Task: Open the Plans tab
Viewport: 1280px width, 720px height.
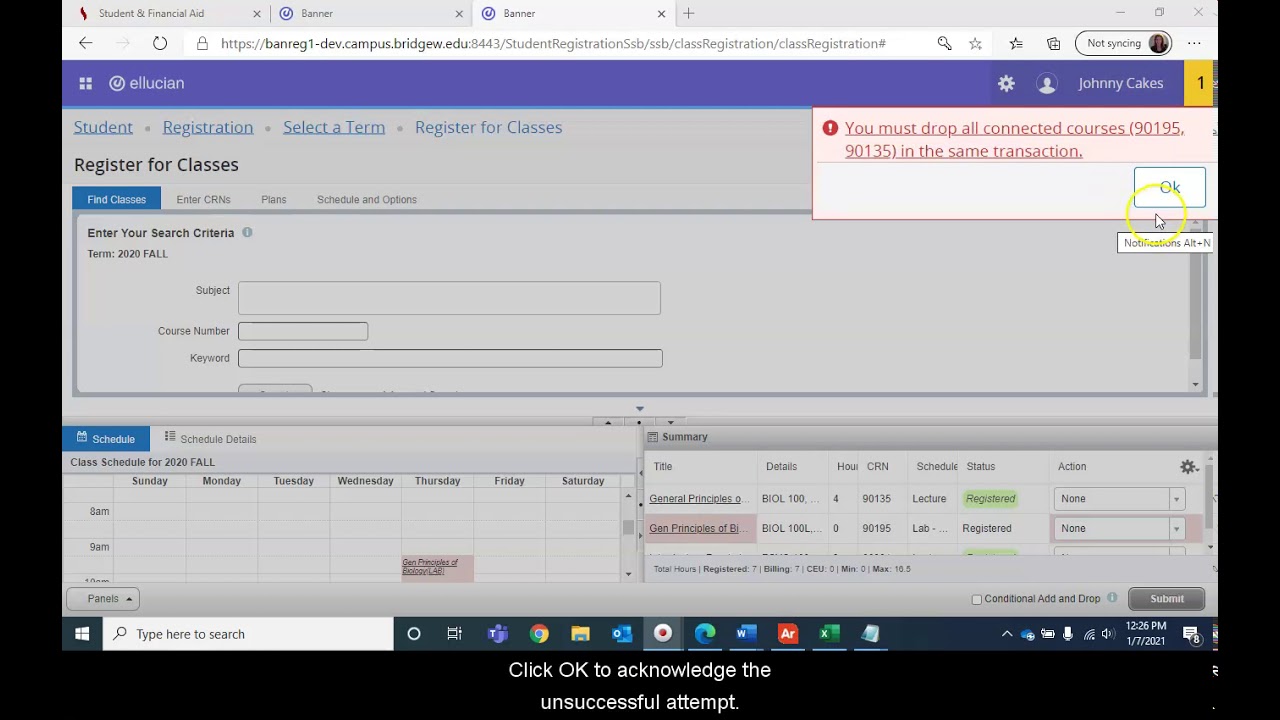Action: pos(274,199)
